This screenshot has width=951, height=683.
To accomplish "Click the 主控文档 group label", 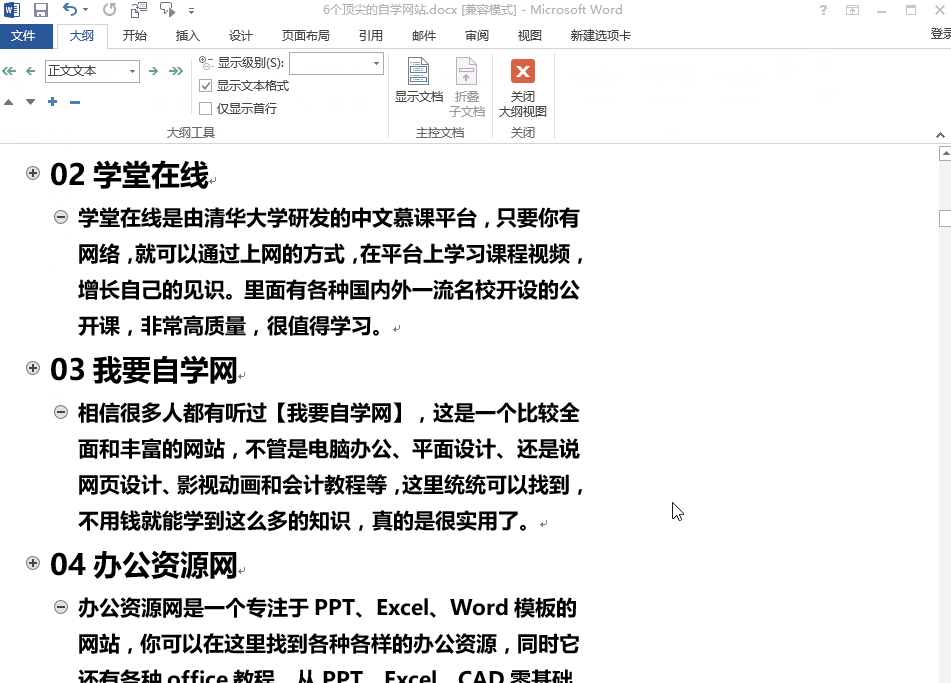I will pyautogui.click(x=440, y=133).
